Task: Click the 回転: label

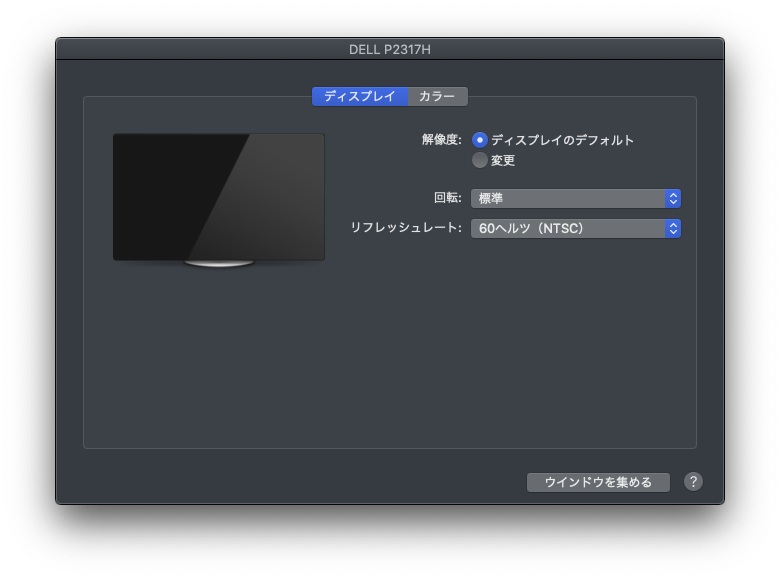Action: pos(448,198)
